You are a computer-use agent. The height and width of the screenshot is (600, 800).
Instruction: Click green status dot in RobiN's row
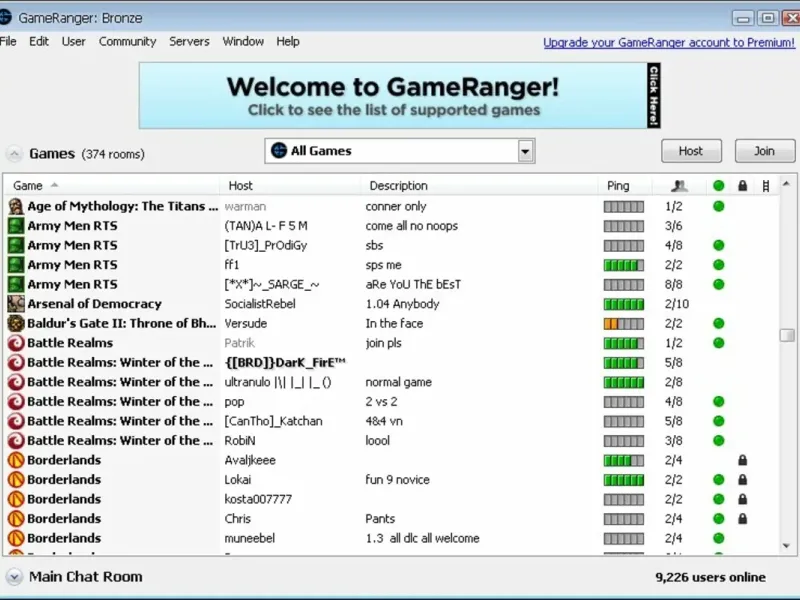[x=718, y=440]
